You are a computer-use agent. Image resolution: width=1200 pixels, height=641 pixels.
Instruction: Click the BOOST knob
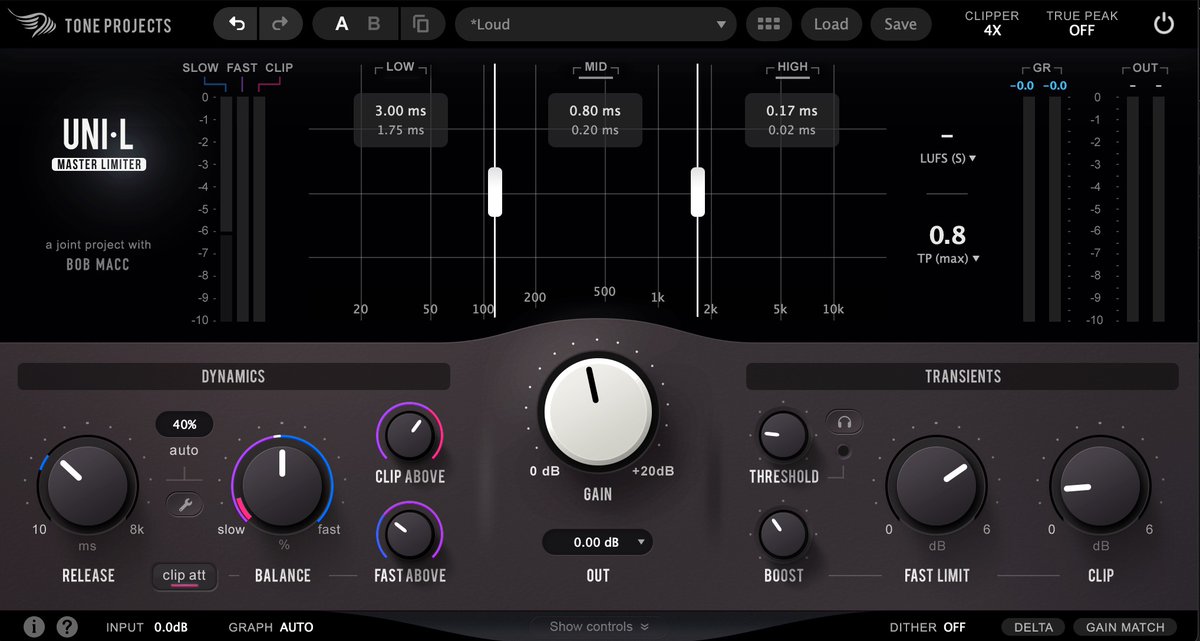point(783,535)
